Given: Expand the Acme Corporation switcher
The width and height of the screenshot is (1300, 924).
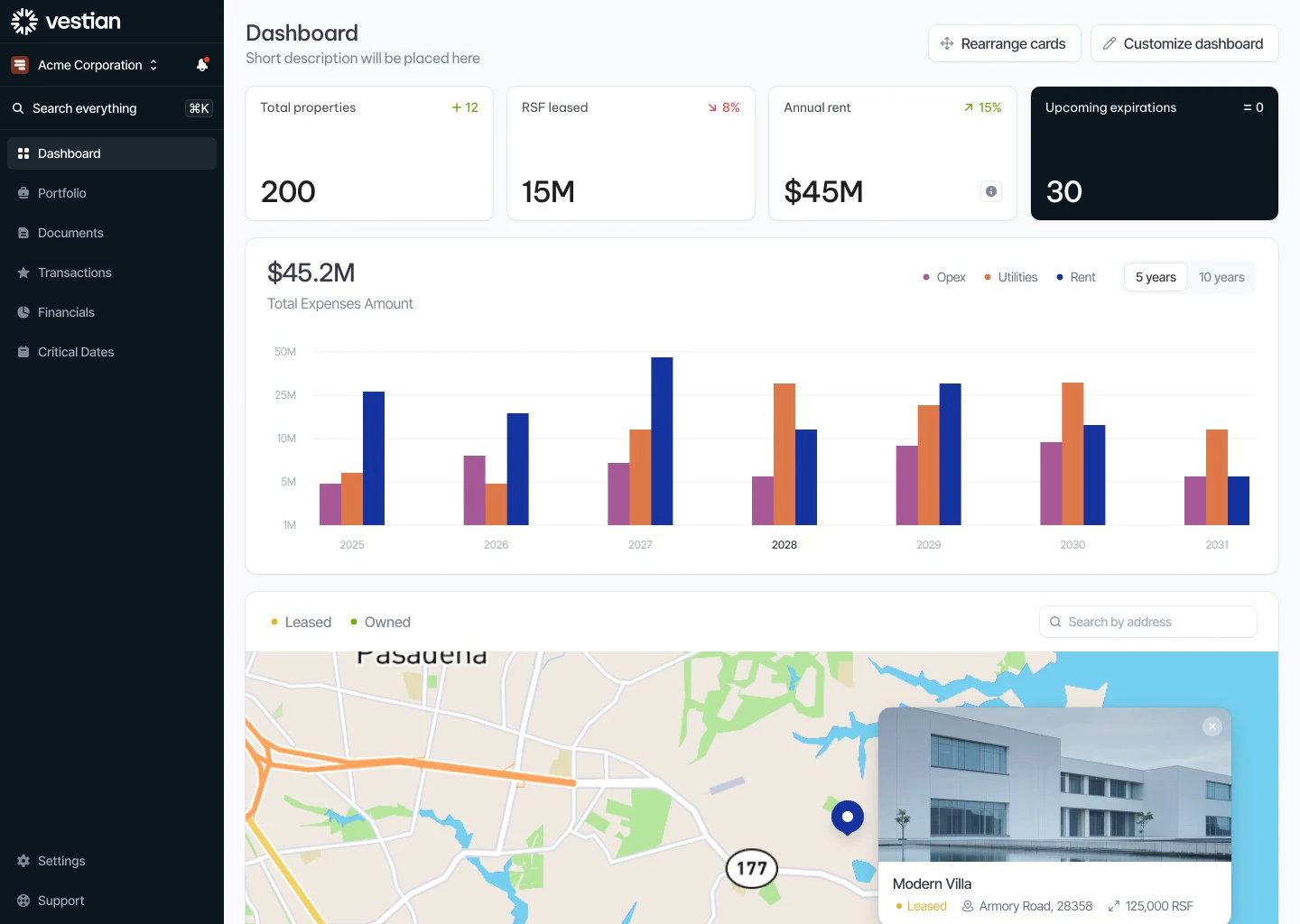Looking at the screenshot, I should (84, 65).
